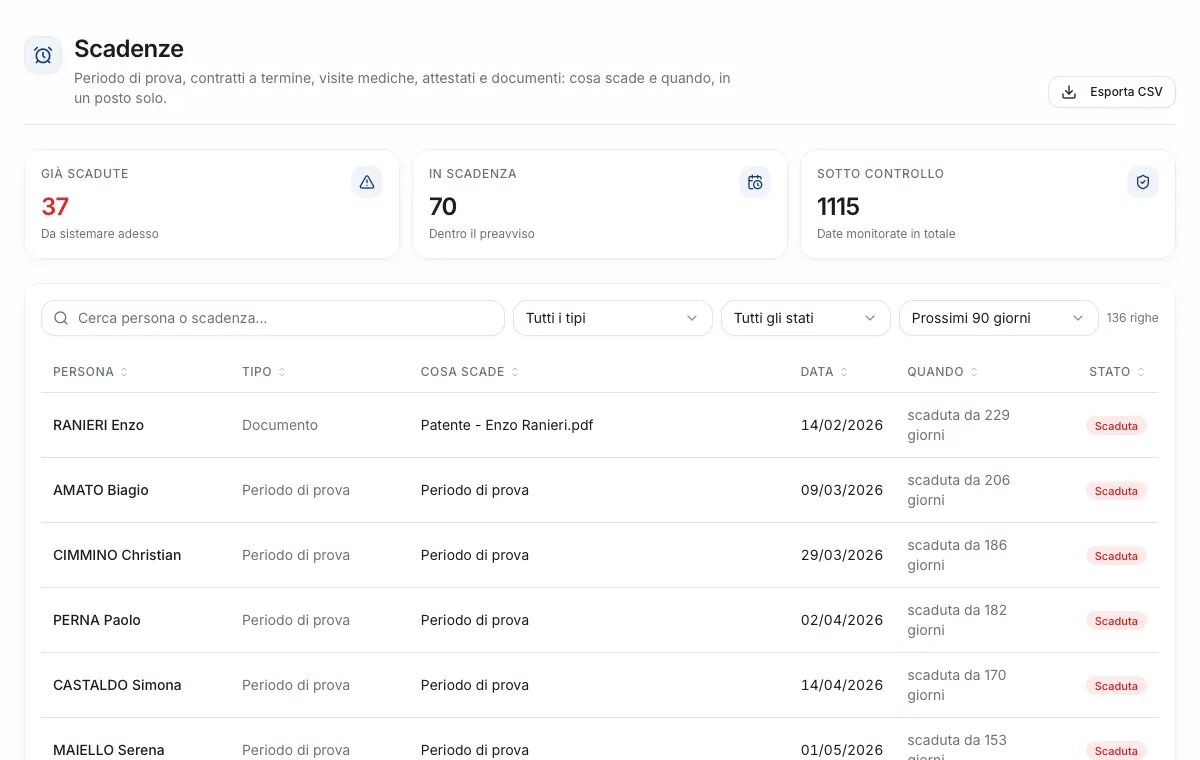
Task: Sort by the Quando column arrows
Action: coord(974,372)
